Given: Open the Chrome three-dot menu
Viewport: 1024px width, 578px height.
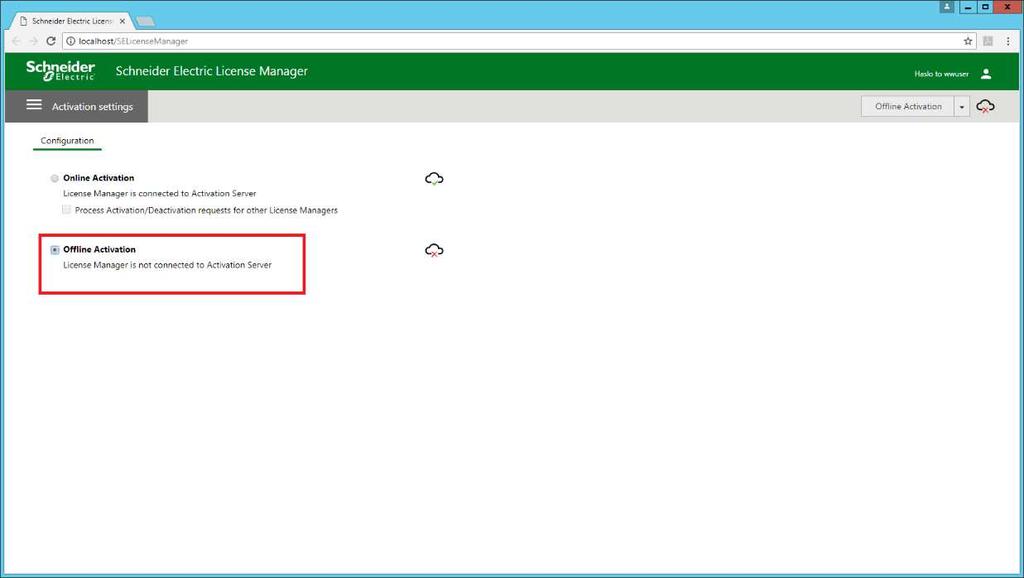Looking at the screenshot, I should coord(1008,40).
